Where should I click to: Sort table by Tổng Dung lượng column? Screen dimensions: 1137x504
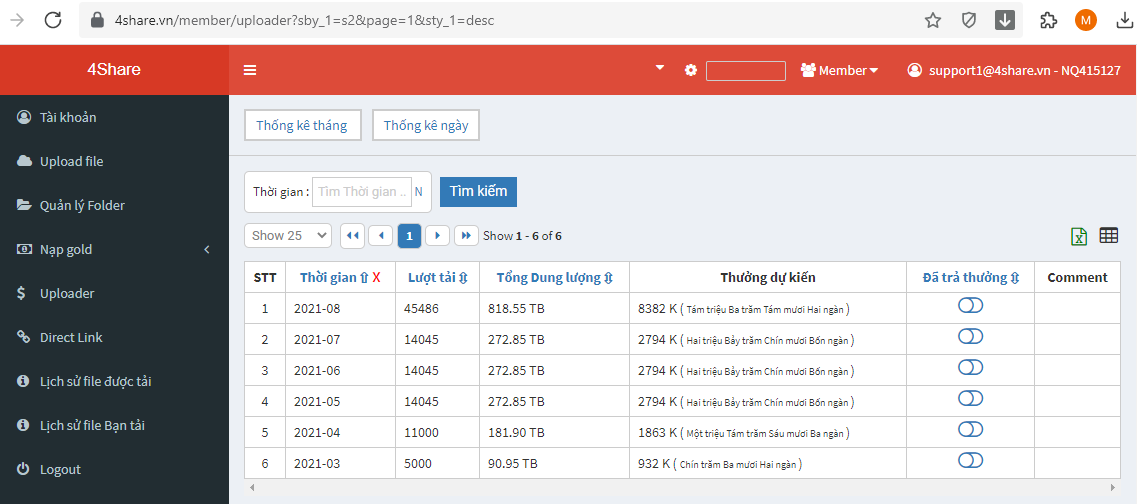554,278
